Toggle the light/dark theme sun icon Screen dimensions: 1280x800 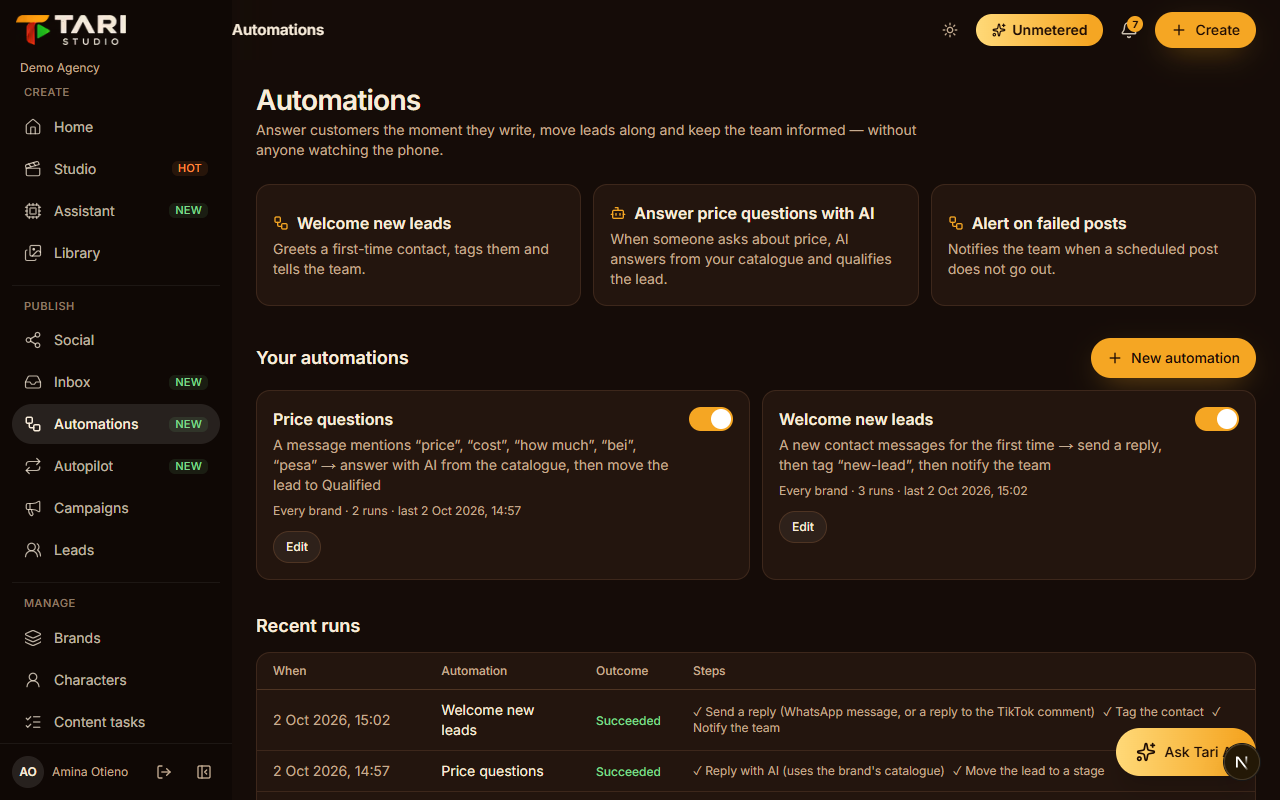[950, 30]
